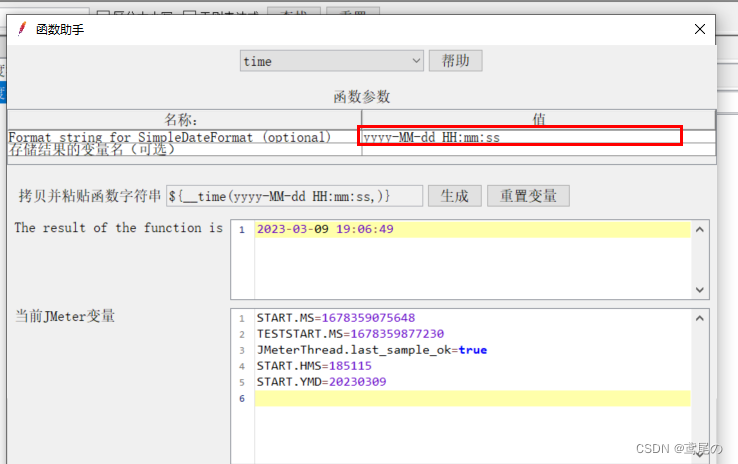Click the result line showing 2023-03-09 19:06:49
738x464 pixels.
[x=325, y=229]
